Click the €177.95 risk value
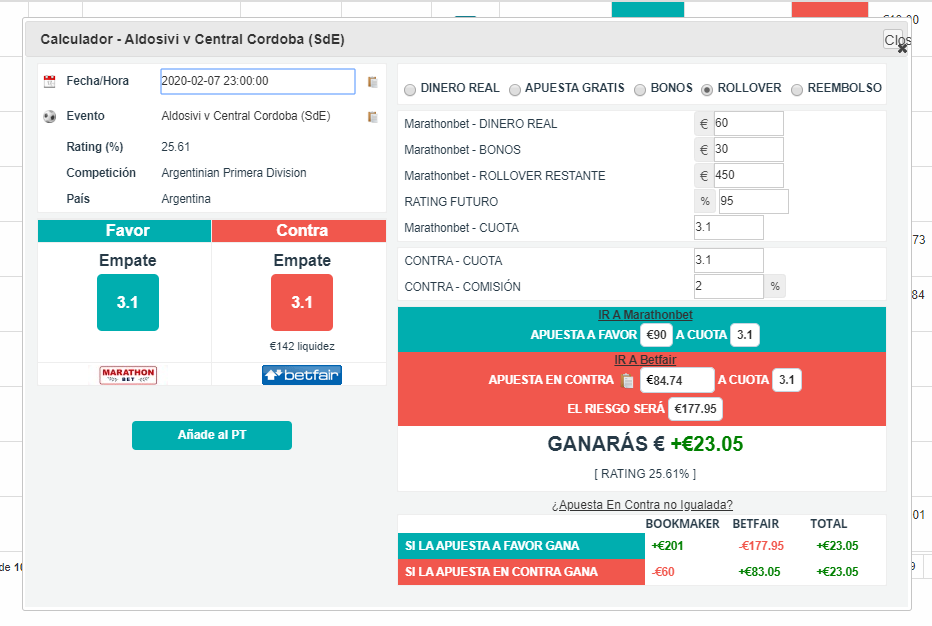Screen dimensions: 932x626 pos(695,409)
